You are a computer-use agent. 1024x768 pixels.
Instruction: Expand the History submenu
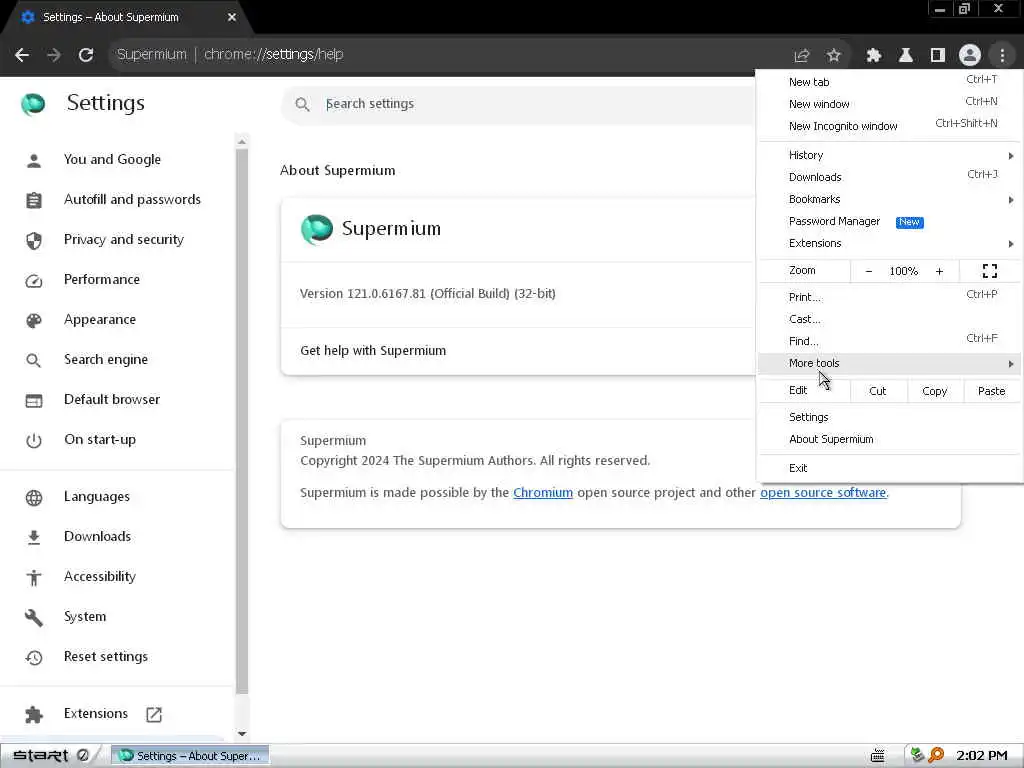[x=889, y=155]
